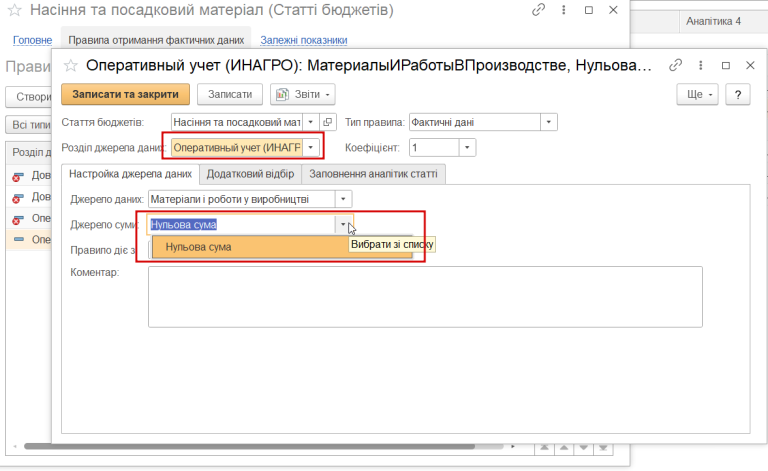This screenshot has width=768, height=471.
Task: Switch to Заповнення аналітик статті tab
Action: pyautogui.click(x=373, y=174)
